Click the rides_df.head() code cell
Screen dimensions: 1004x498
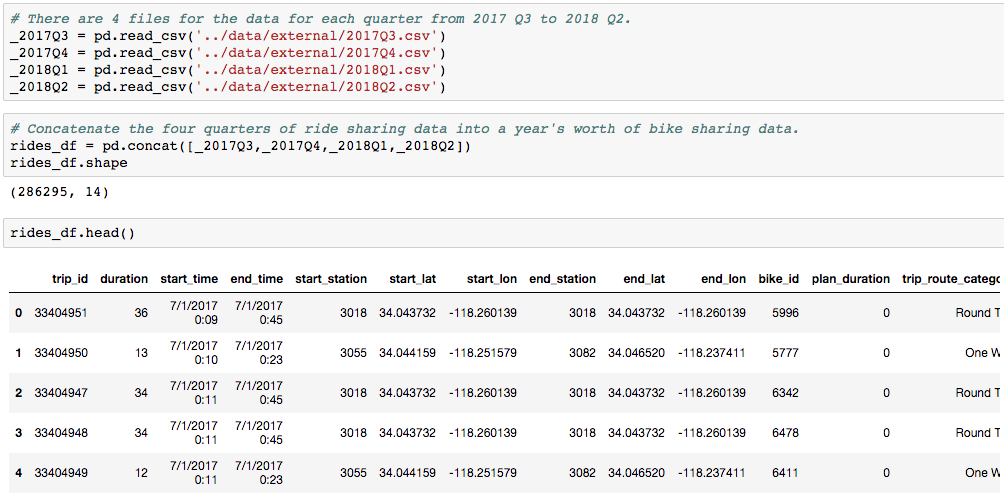click(x=503, y=233)
